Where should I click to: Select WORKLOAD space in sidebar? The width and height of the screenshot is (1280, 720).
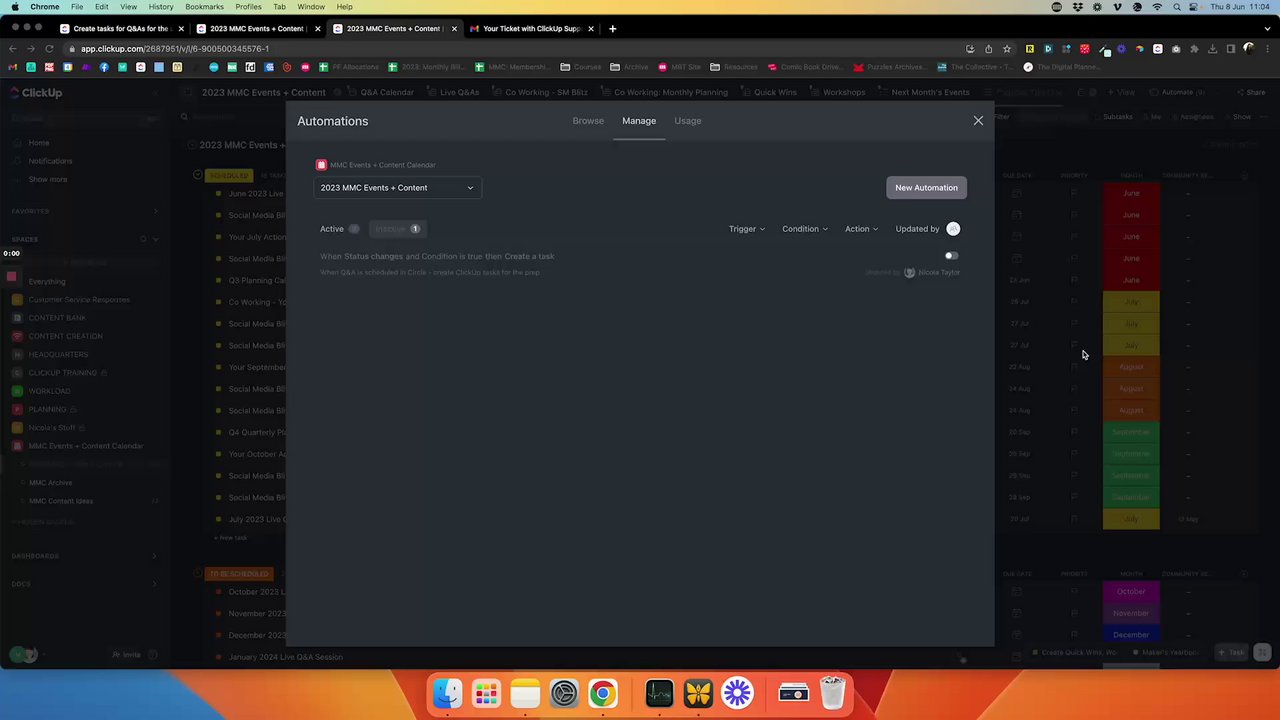(49, 391)
